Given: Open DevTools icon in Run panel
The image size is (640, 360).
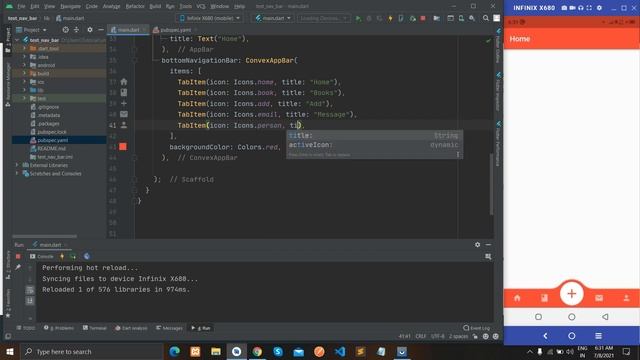Looking at the screenshot, I should click(87, 256).
